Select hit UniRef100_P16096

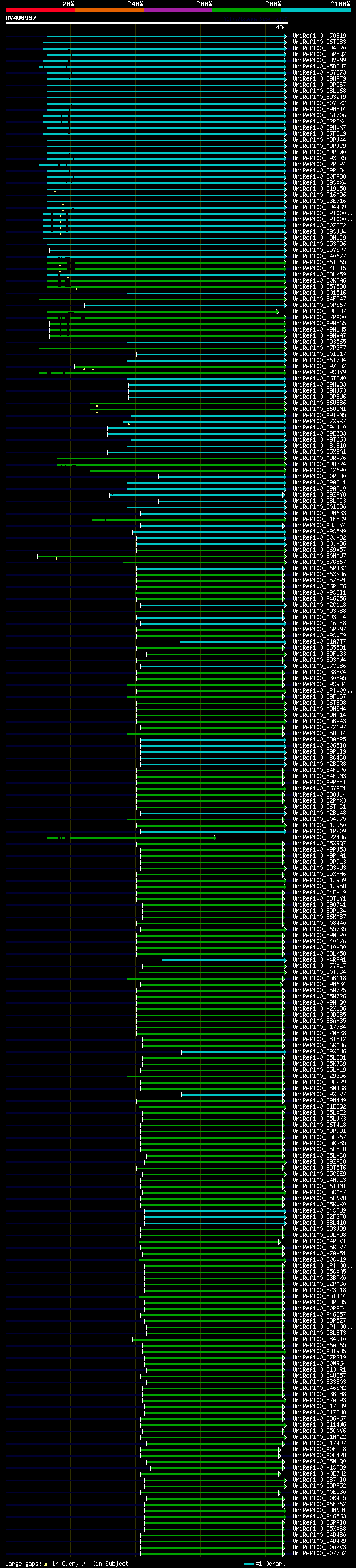tap(319, 195)
